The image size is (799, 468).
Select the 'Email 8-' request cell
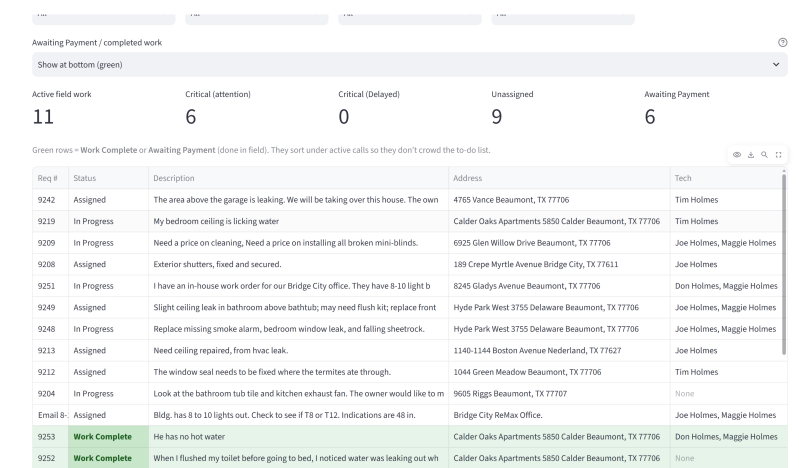coord(50,415)
